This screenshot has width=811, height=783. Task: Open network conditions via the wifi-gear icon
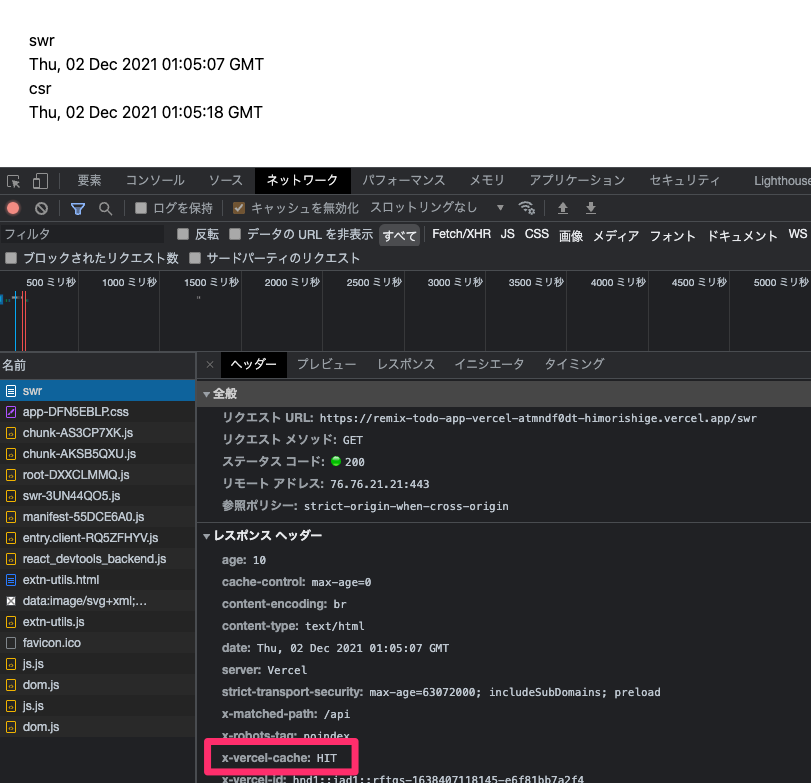click(x=527, y=208)
